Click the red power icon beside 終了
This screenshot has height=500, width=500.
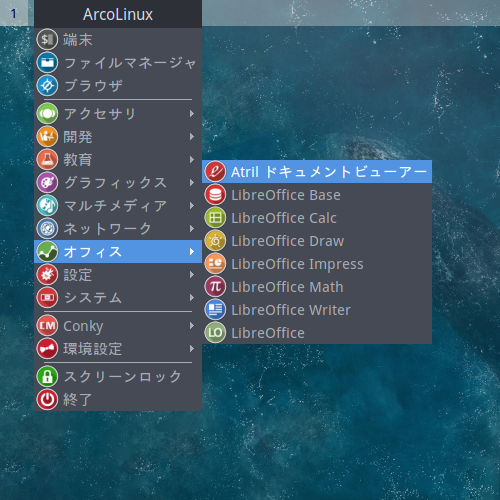pyautogui.click(x=47, y=399)
